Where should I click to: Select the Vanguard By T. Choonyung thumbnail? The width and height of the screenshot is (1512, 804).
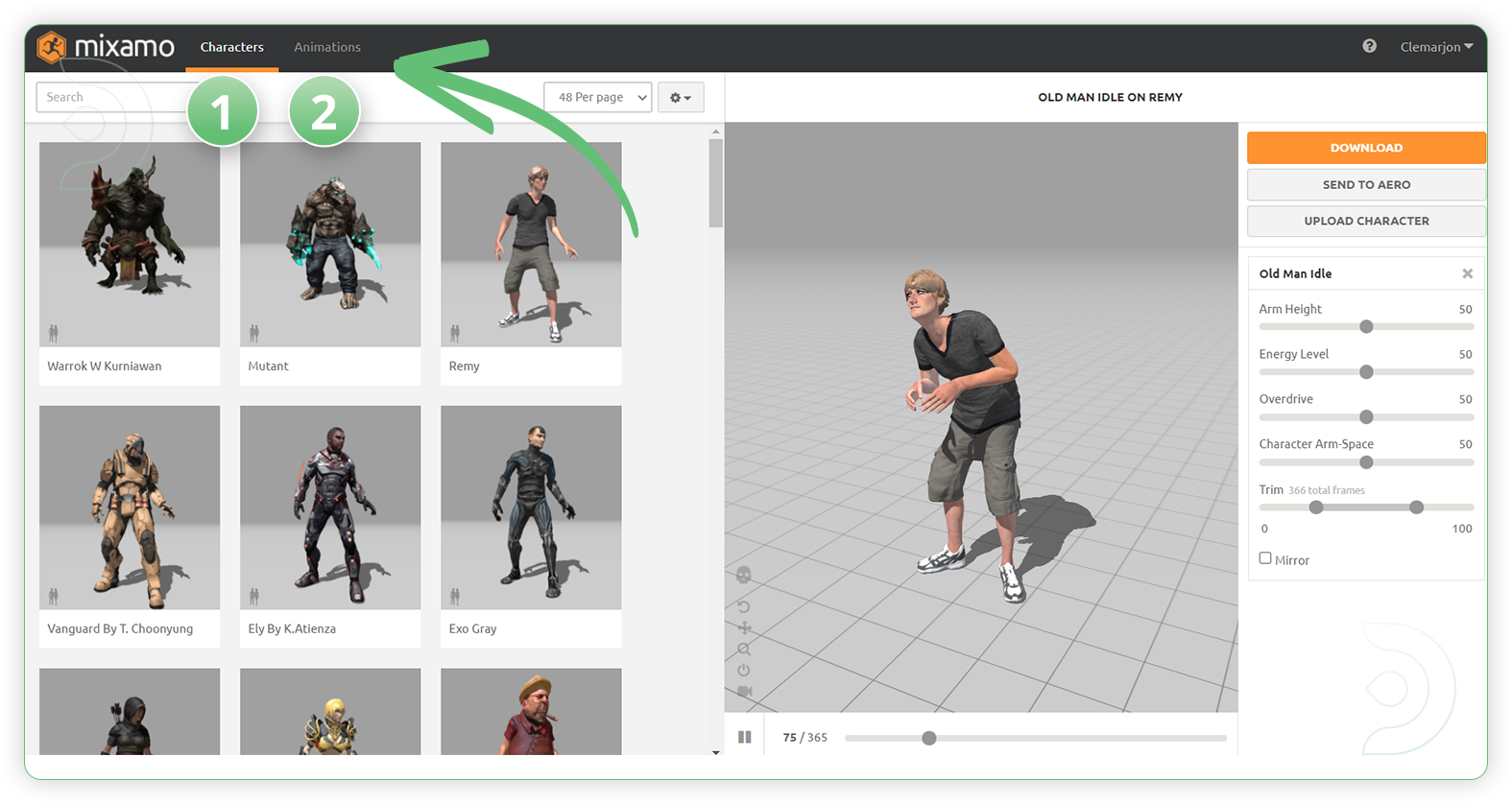(x=130, y=508)
